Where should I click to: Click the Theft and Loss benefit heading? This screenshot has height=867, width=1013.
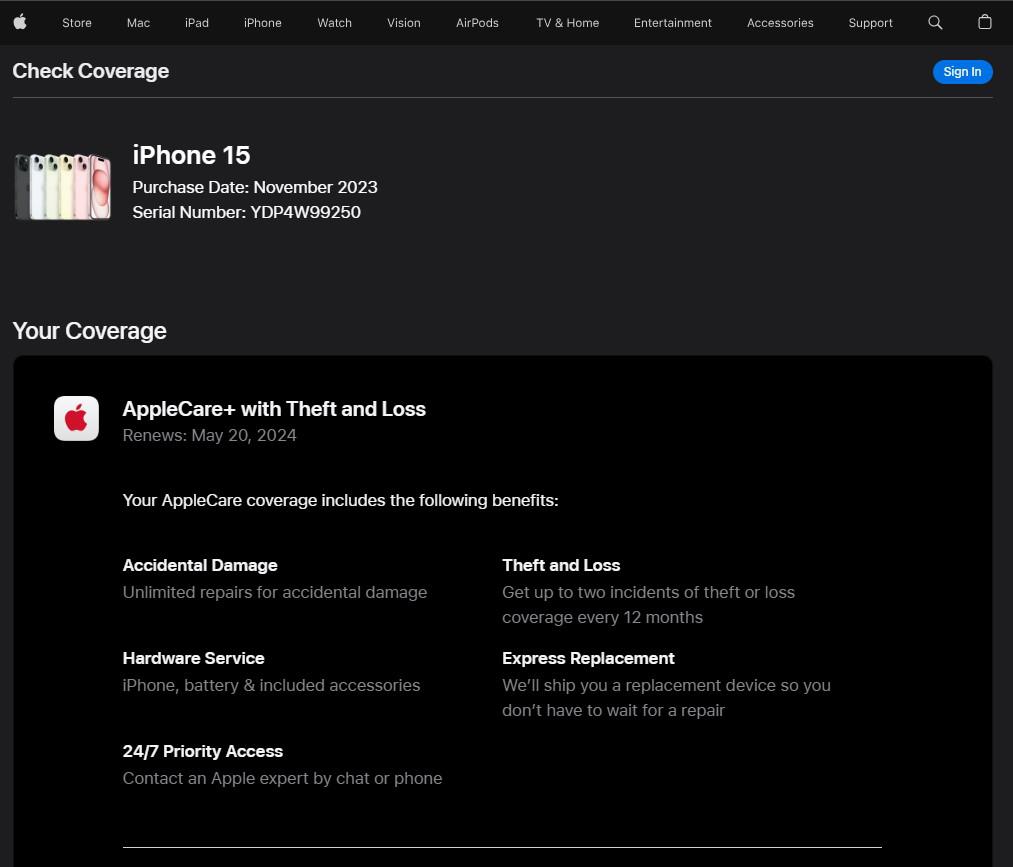pos(561,565)
